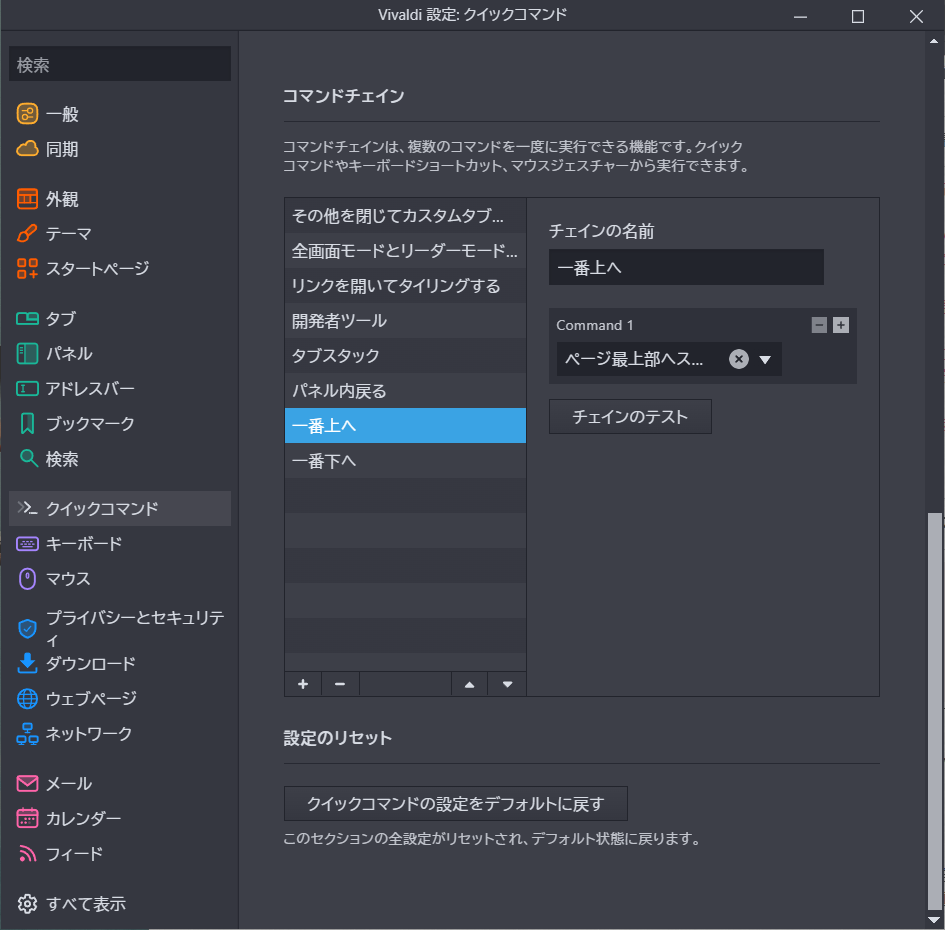Expand the Command 1 dropdown arrow
Image resolution: width=945 pixels, height=930 pixels.
765,360
